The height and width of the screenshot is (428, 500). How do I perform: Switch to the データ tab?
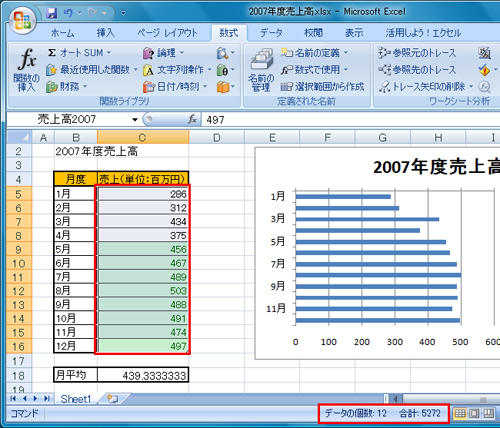coord(271,33)
